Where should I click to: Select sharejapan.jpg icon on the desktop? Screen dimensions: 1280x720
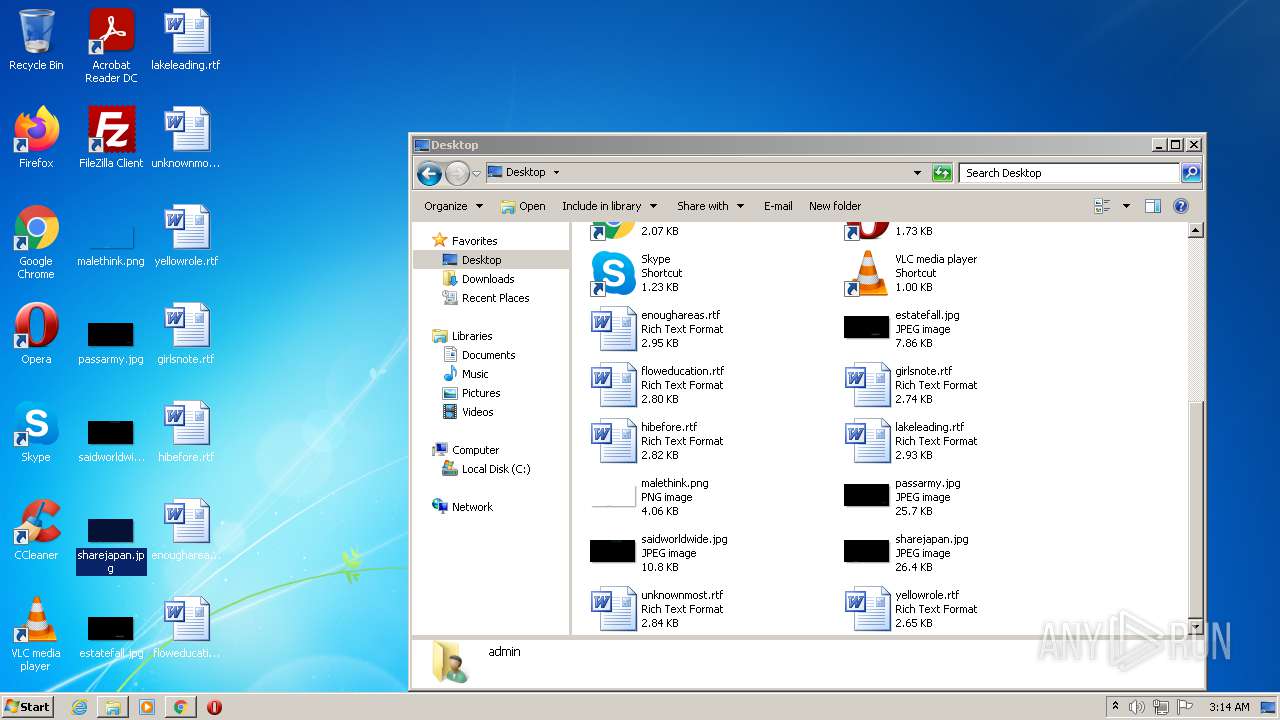point(111,545)
